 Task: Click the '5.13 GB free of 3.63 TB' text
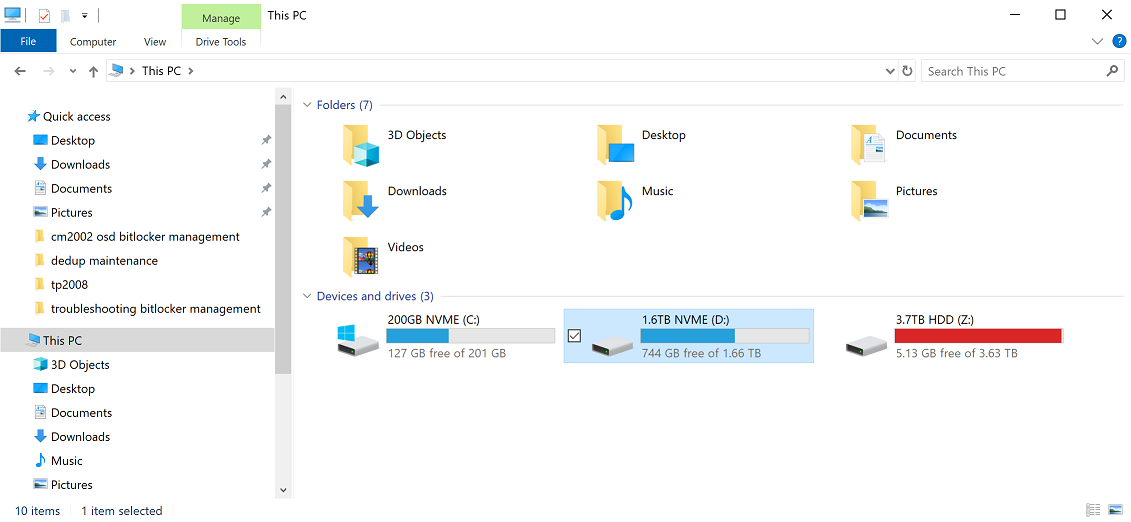pos(956,353)
